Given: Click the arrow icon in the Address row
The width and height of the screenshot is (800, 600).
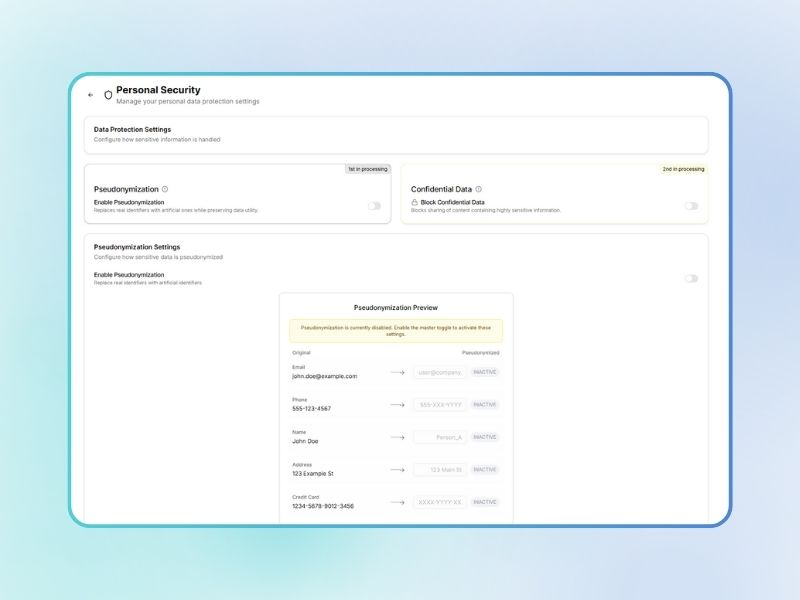Looking at the screenshot, I should (x=397, y=470).
